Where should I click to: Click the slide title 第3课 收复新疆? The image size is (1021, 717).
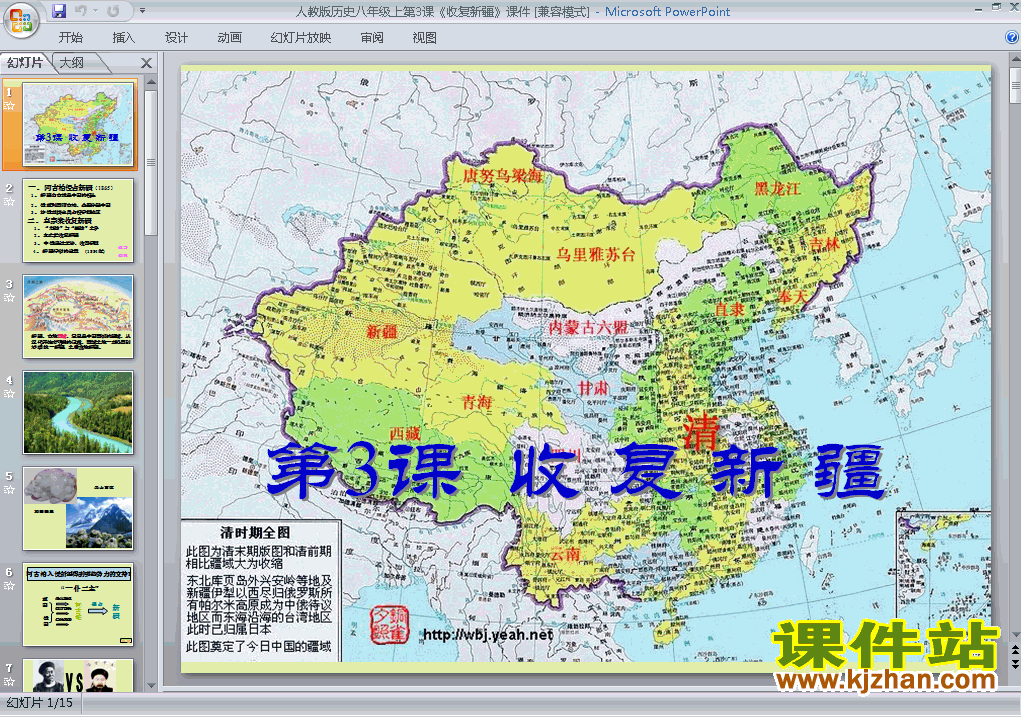pyautogui.click(x=576, y=471)
